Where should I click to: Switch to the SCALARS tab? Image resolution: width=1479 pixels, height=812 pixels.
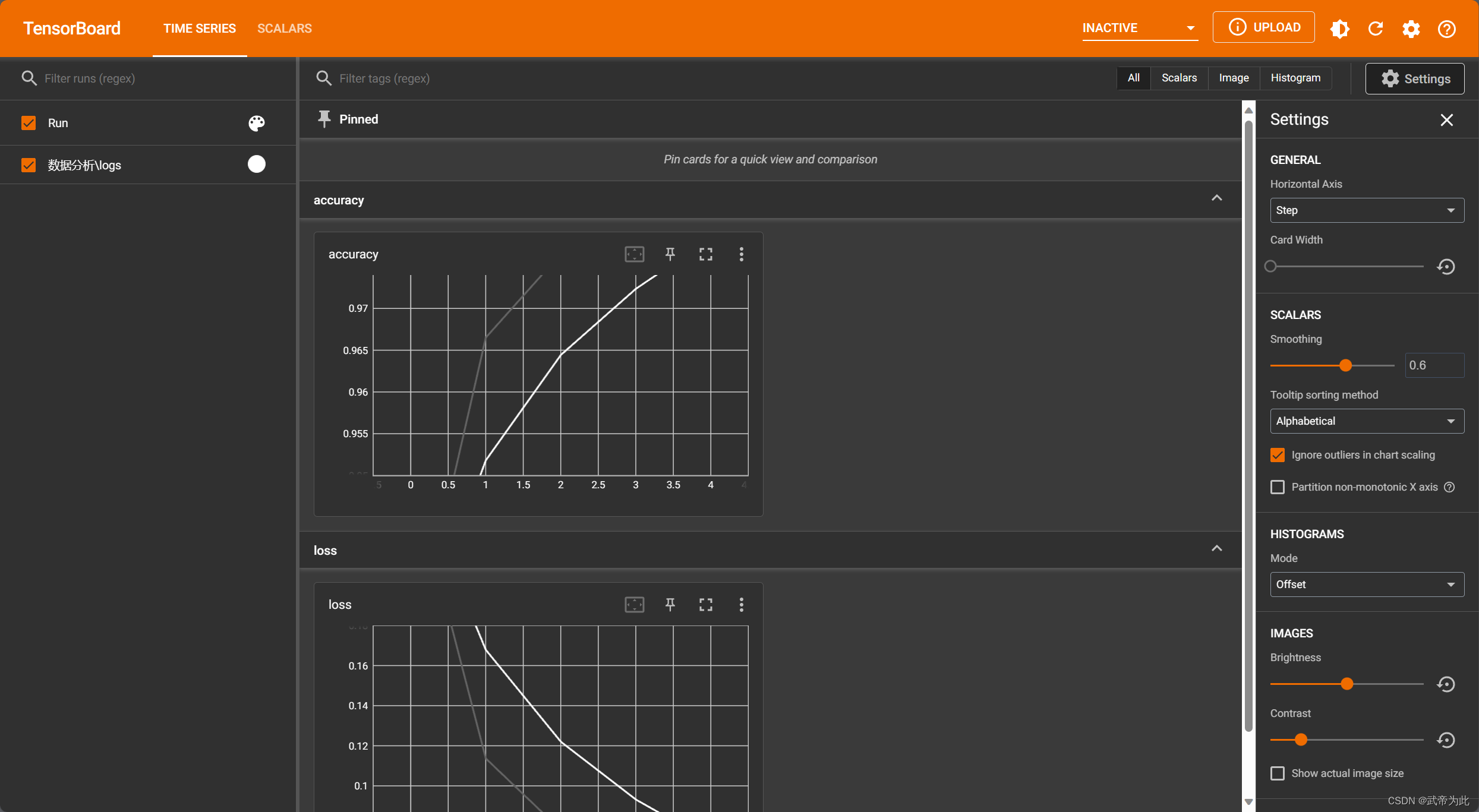284,29
